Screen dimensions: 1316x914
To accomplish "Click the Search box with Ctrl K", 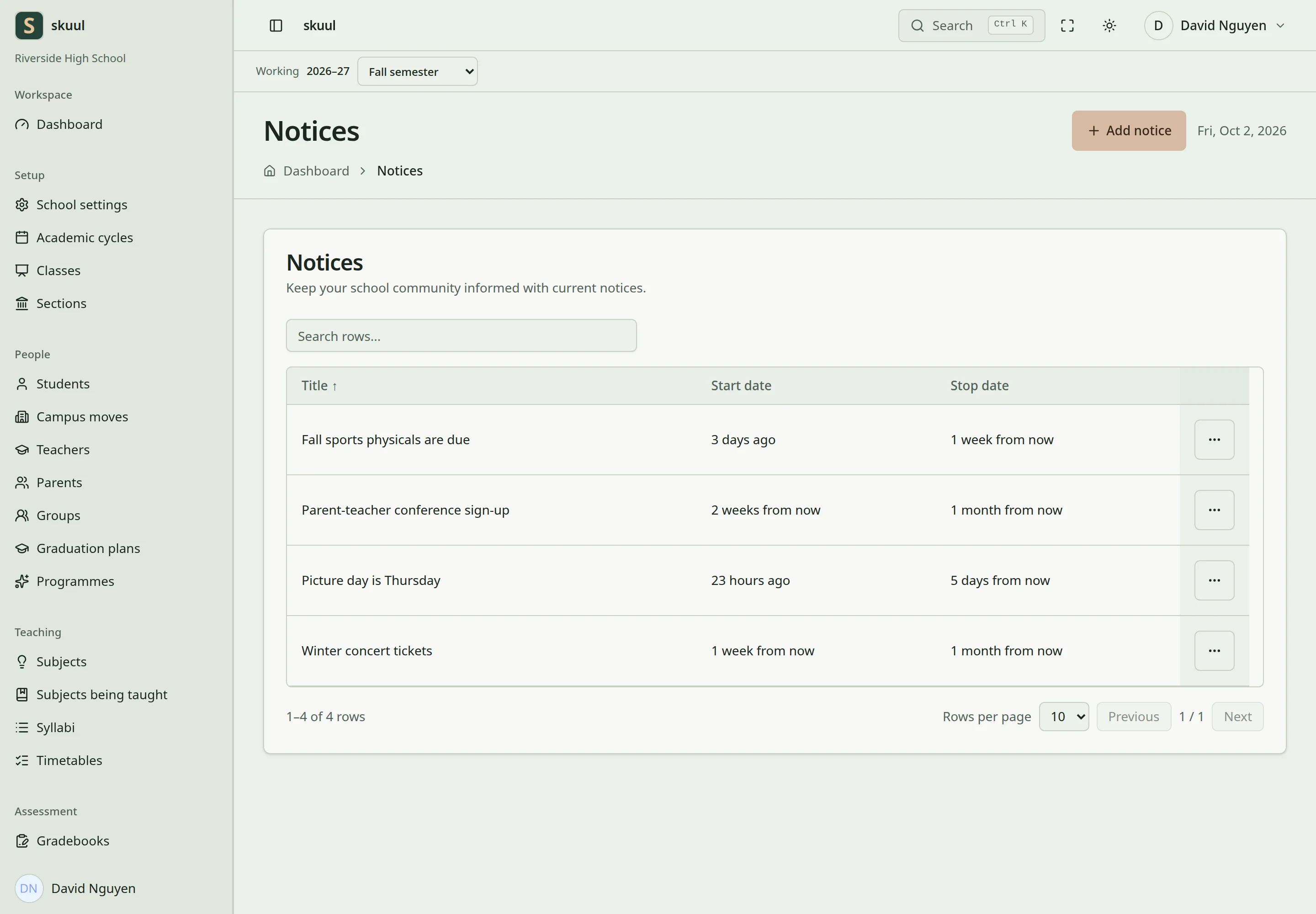I will pyautogui.click(x=971, y=26).
